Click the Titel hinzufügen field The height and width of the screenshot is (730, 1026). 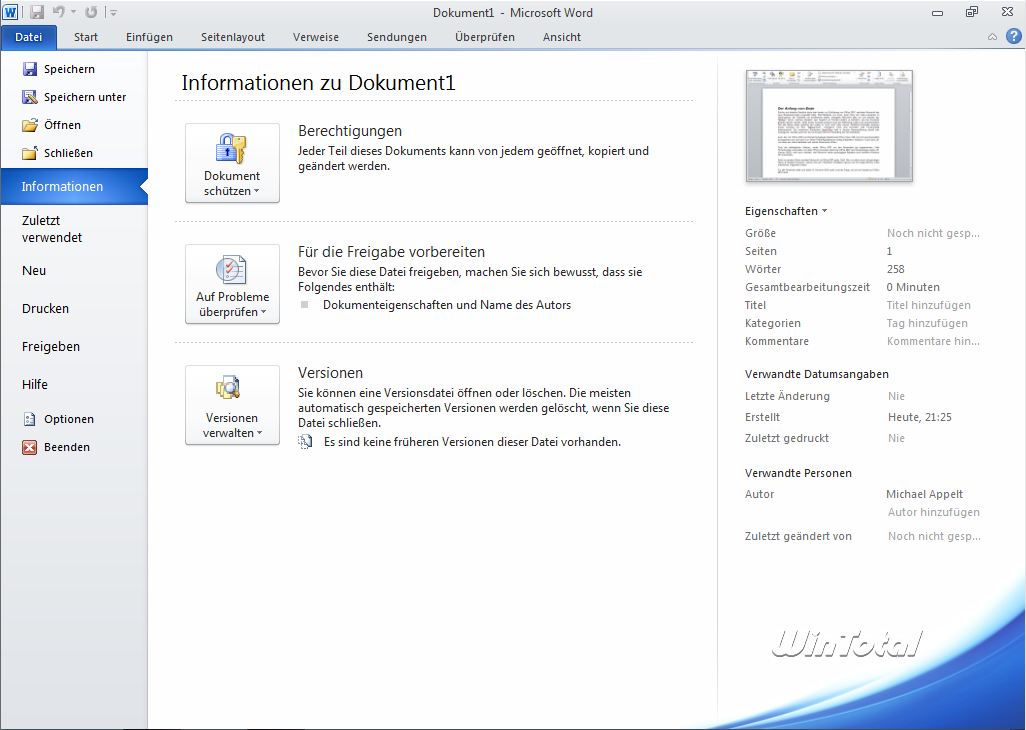928,305
